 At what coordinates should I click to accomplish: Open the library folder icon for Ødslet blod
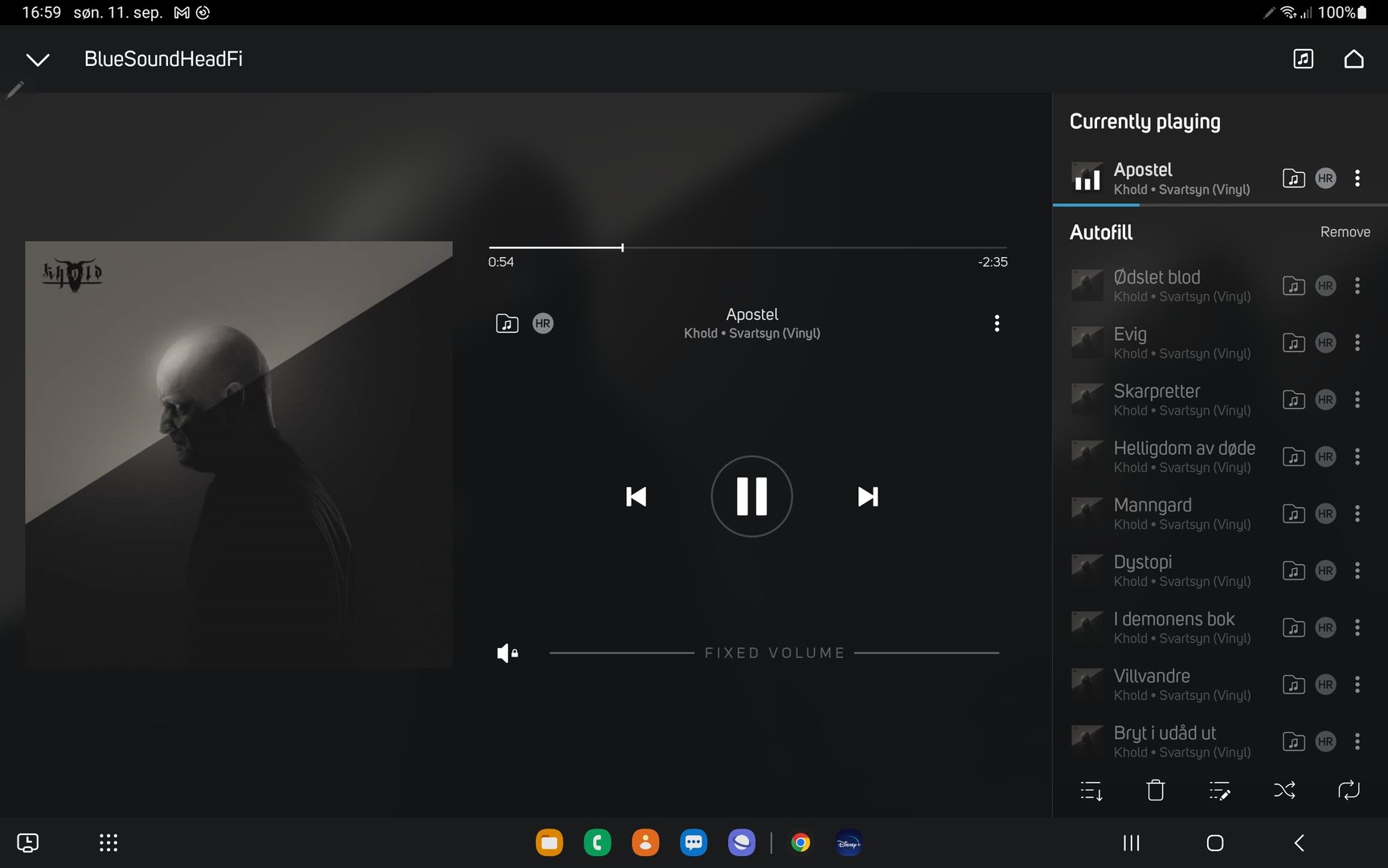[x=1293, y=285]
